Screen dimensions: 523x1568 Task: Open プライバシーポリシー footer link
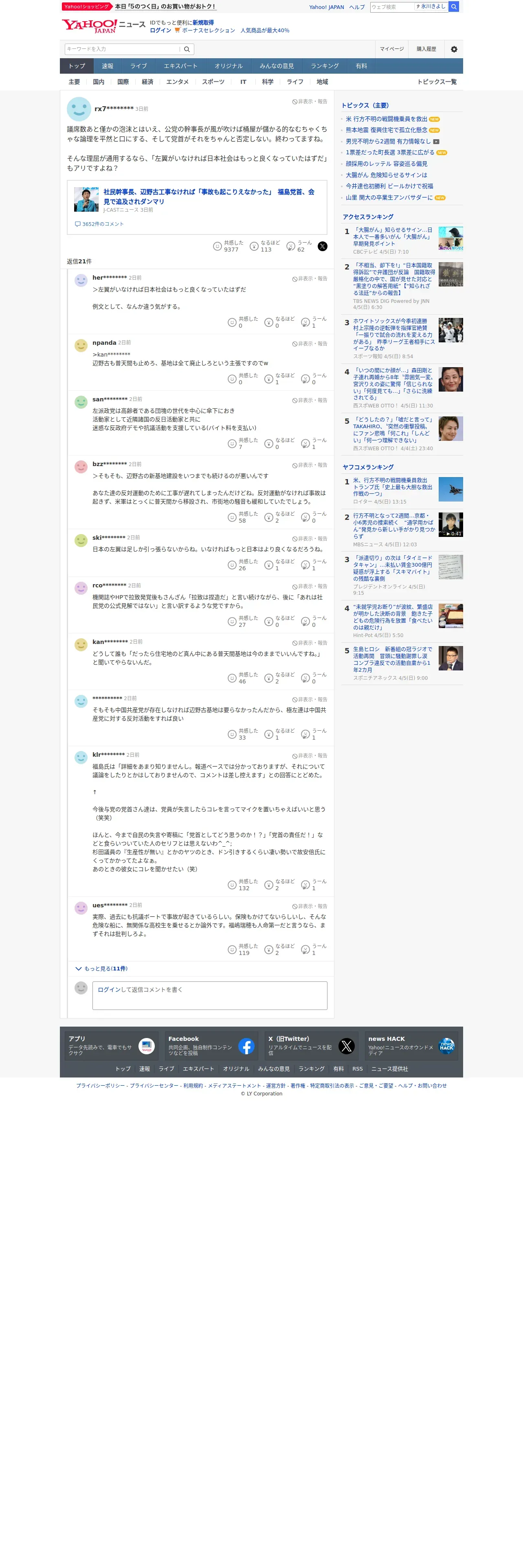(x=101, y=1086)
